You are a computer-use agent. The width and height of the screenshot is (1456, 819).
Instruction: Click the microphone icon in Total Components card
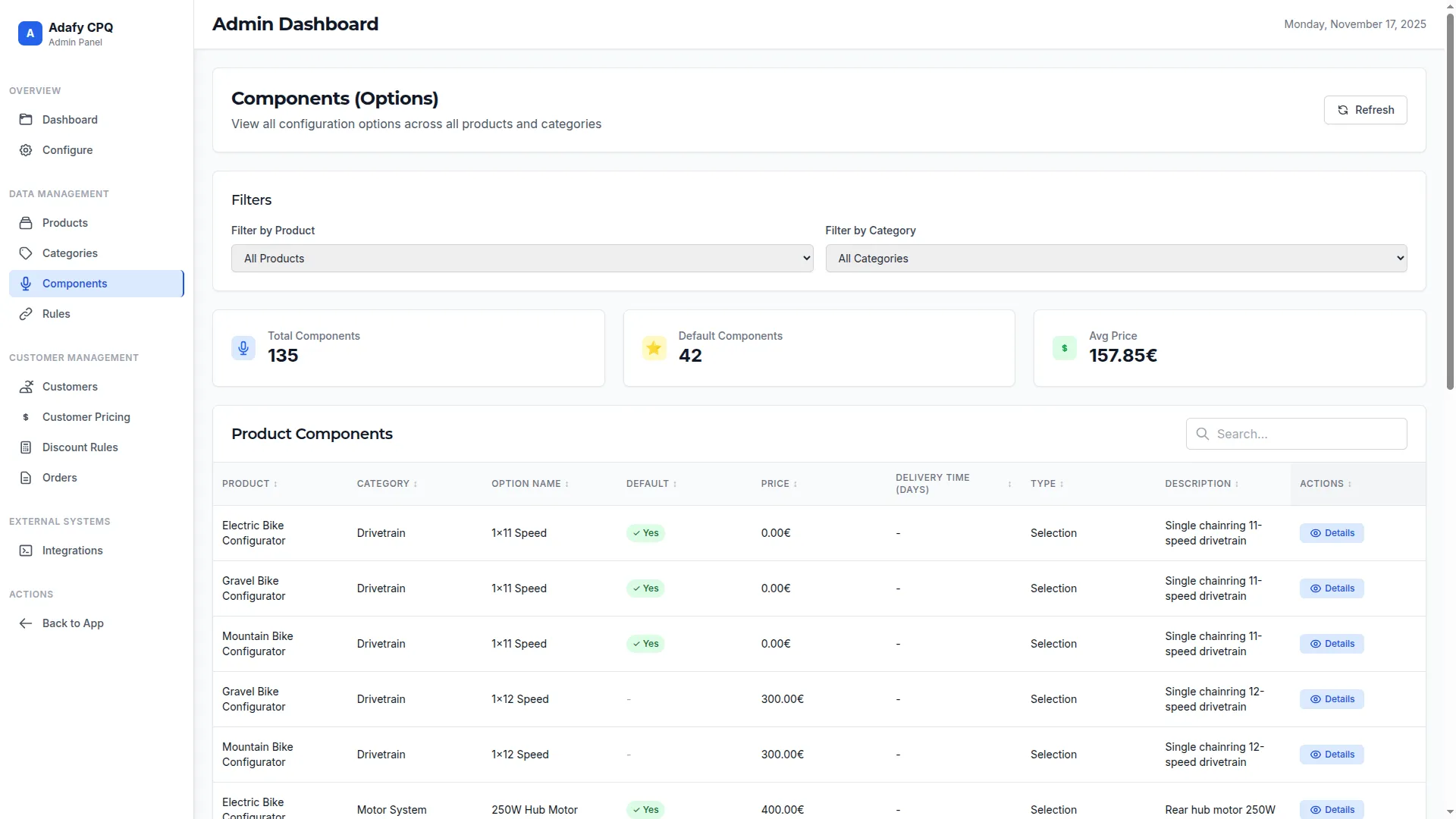pos(243,348)
